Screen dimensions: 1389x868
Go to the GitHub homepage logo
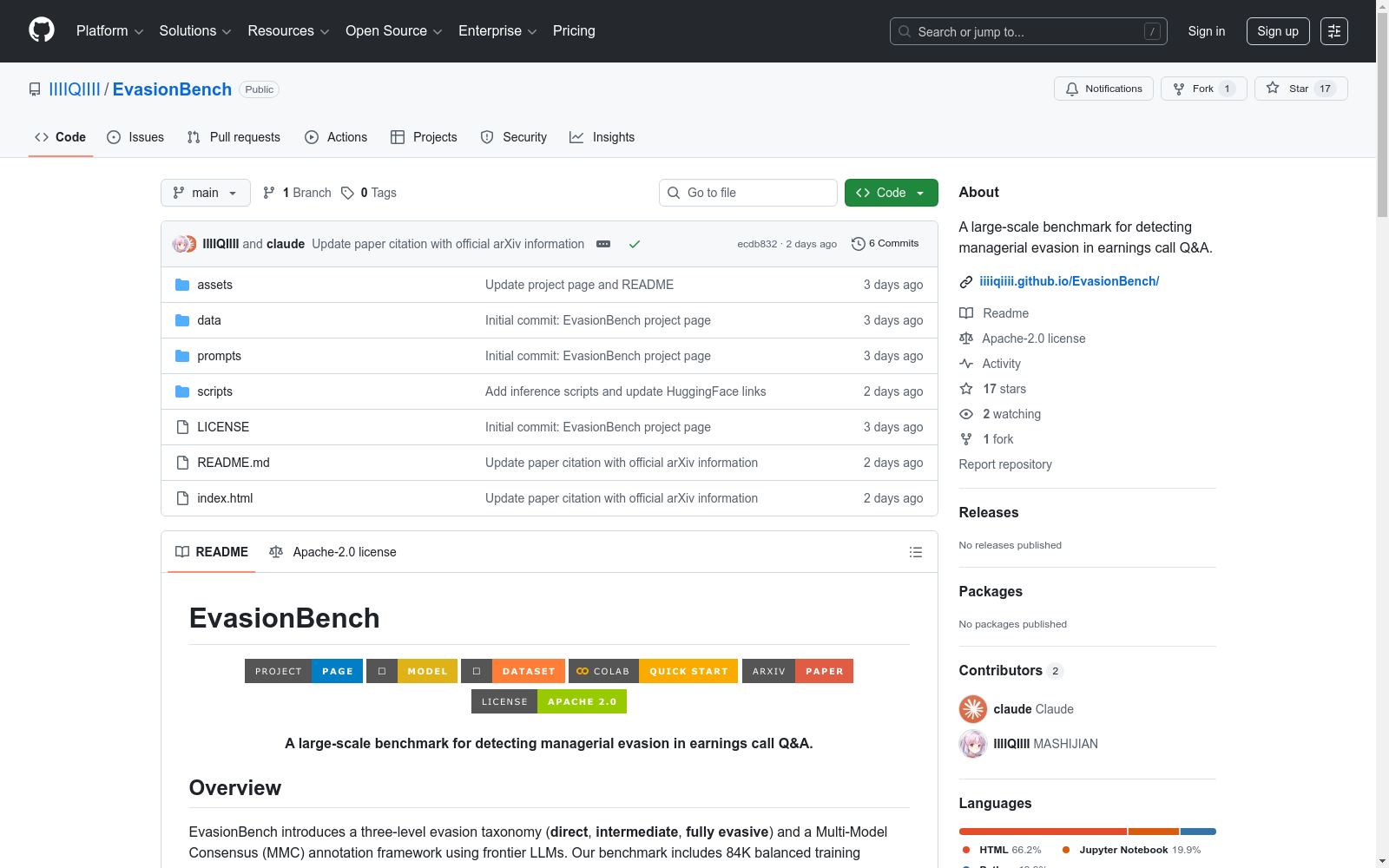(42, 30)
